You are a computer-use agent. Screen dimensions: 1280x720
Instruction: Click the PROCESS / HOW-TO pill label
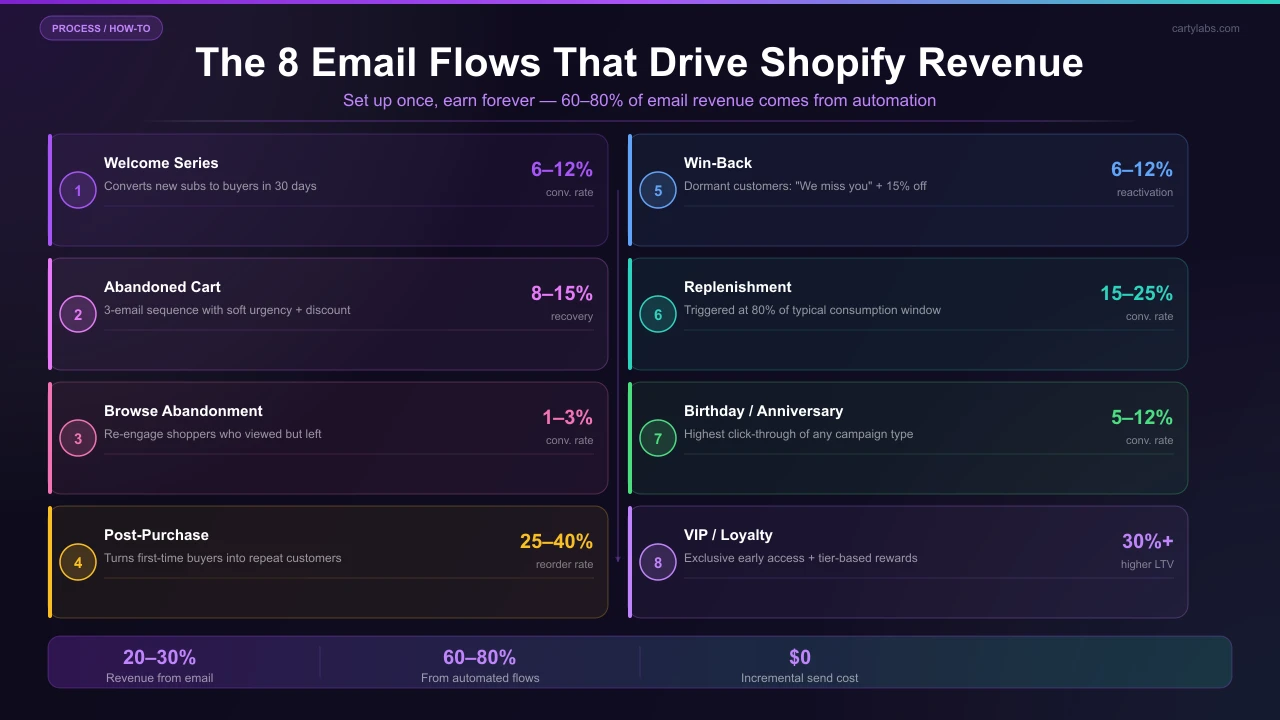[x=101, y=28]
